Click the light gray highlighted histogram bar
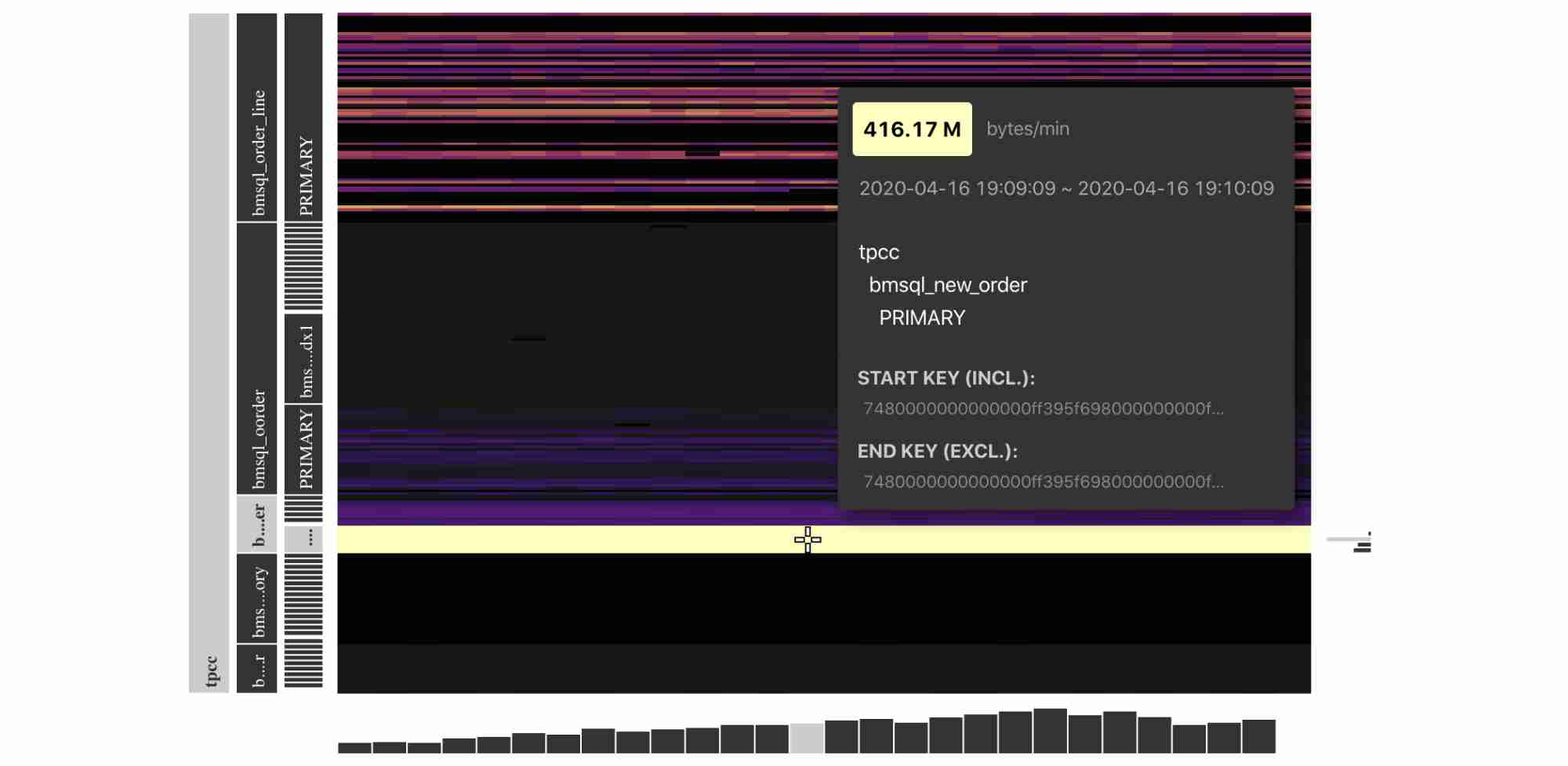This screenshot has height=766, width=1568. click(x=807, y=739)
